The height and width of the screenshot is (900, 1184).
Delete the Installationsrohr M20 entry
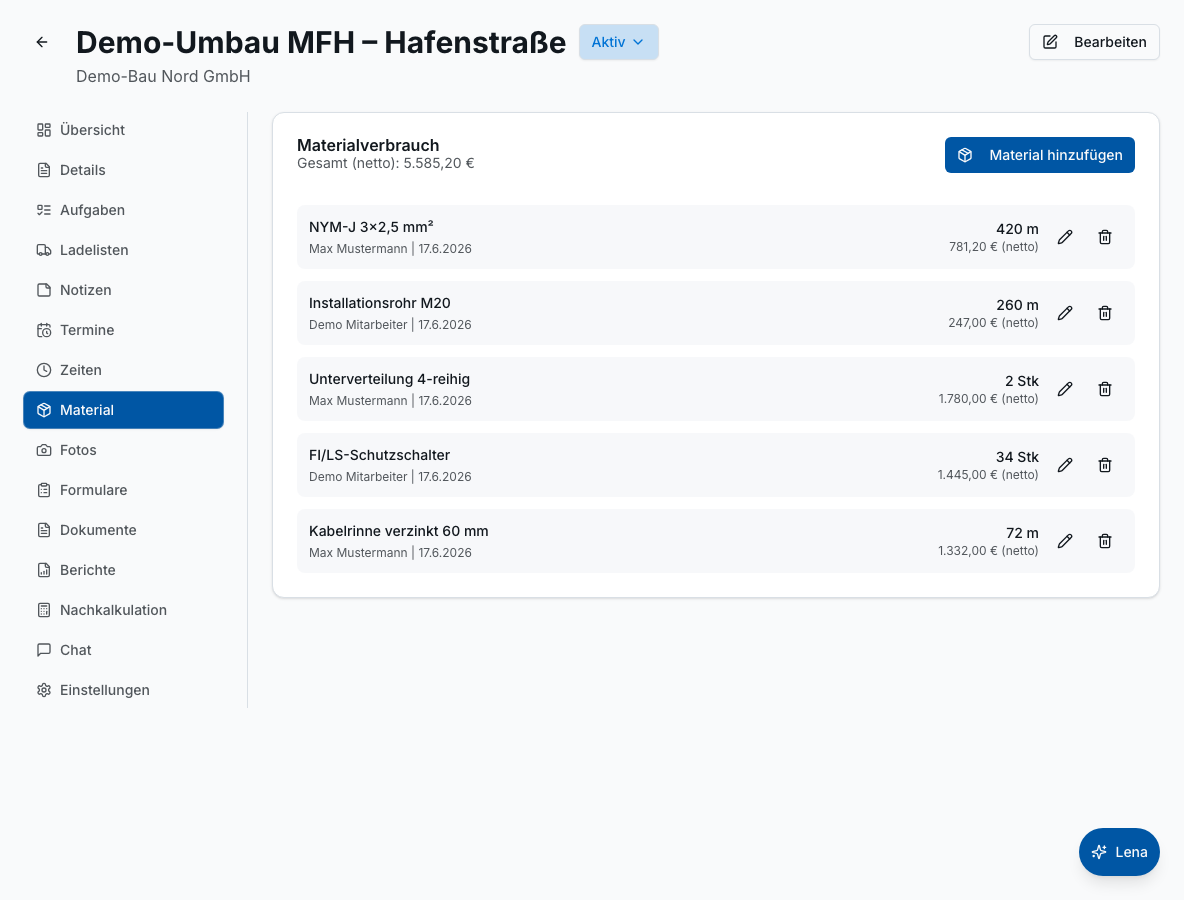point(1105,313)
